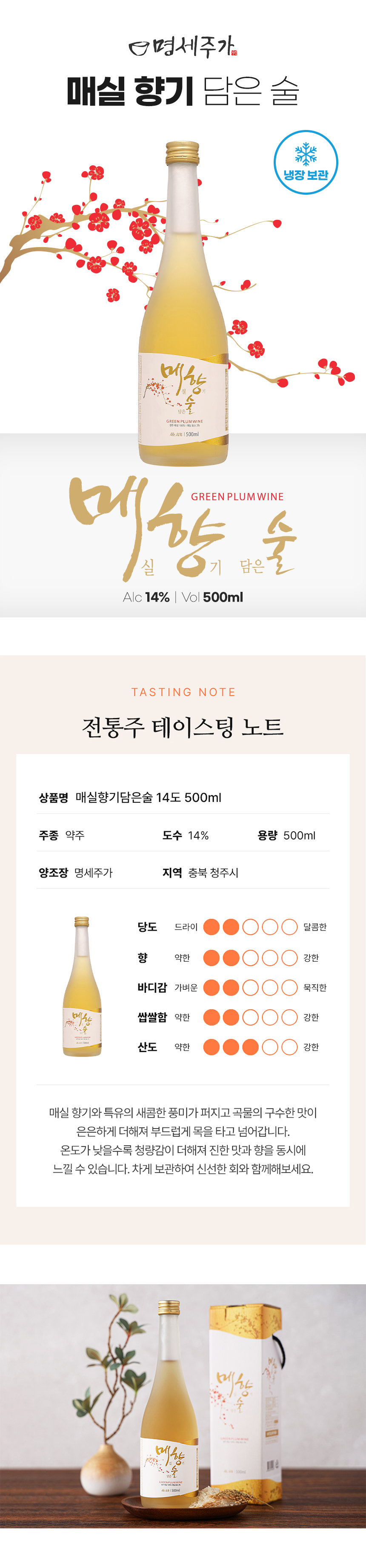
Task: Click the 전통주 테이스팅 노트 title
Action: 183,727
